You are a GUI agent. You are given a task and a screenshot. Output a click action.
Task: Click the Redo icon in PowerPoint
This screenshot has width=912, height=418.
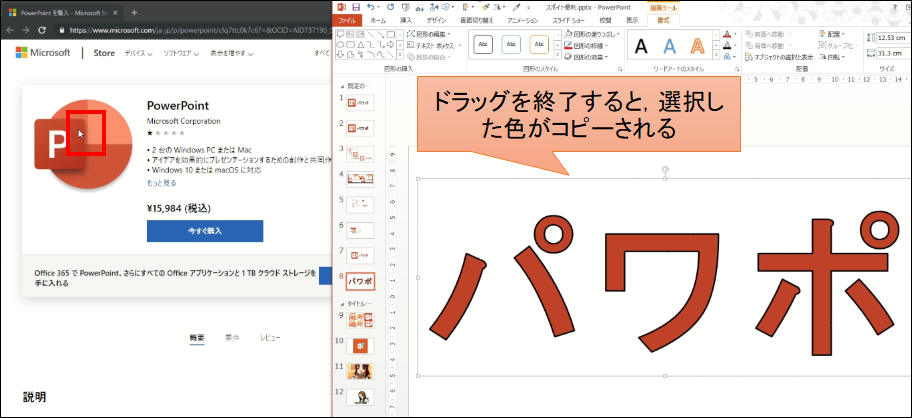pyautogui.click(x=390, y=7)
